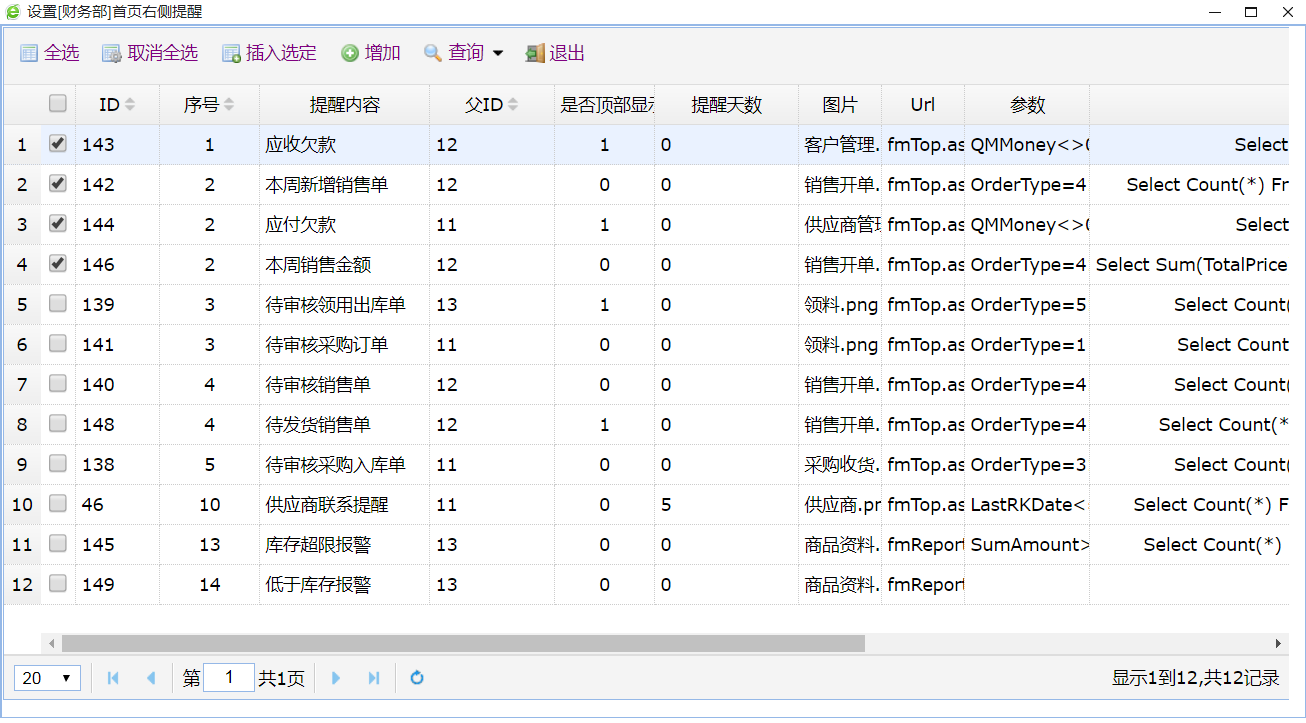Click the 退出 (exit) door icon
The image size is (1306, 723).
click(535, 54)
